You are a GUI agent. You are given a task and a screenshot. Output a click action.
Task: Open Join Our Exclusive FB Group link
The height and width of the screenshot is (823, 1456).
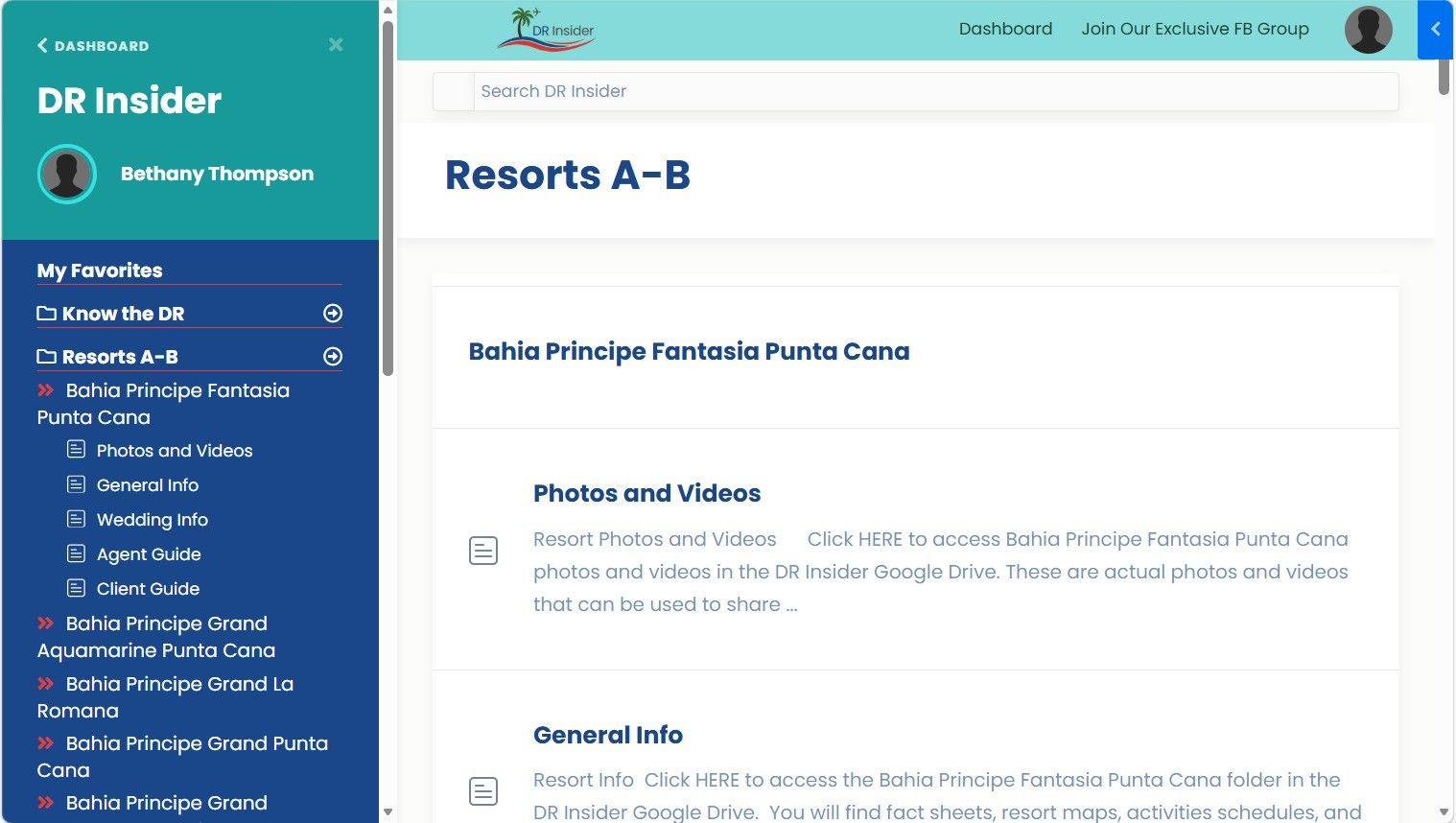tap(1195, 29)
